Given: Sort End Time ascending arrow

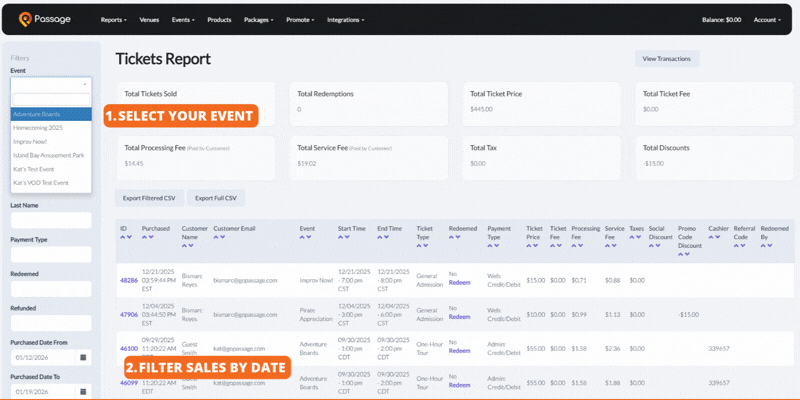Looking at the screenshot, I should click(x=380, y=237).
